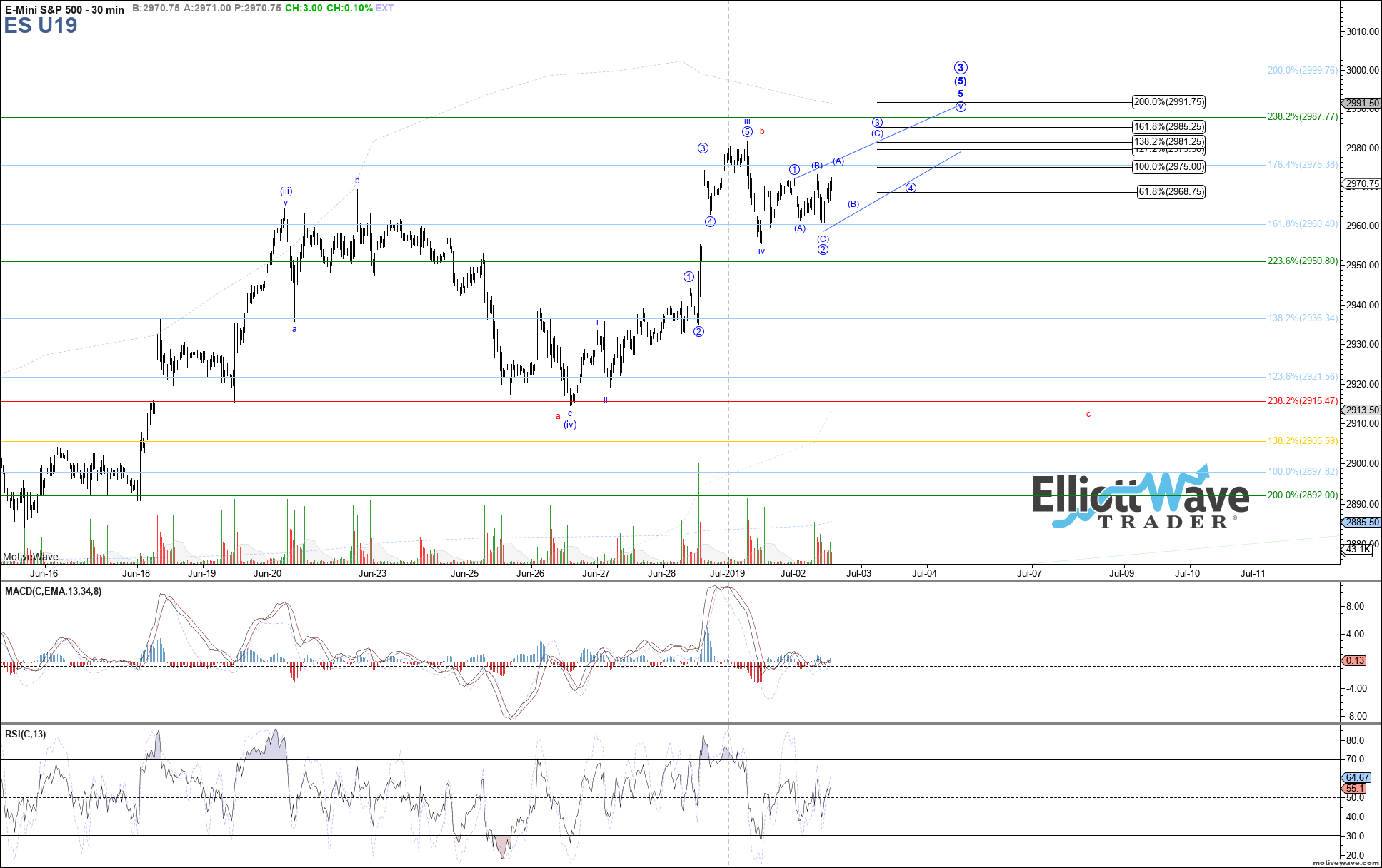Click the boxed 161.8%(2985.25) extension label

pyautogui.click(x=1168, y=127)
